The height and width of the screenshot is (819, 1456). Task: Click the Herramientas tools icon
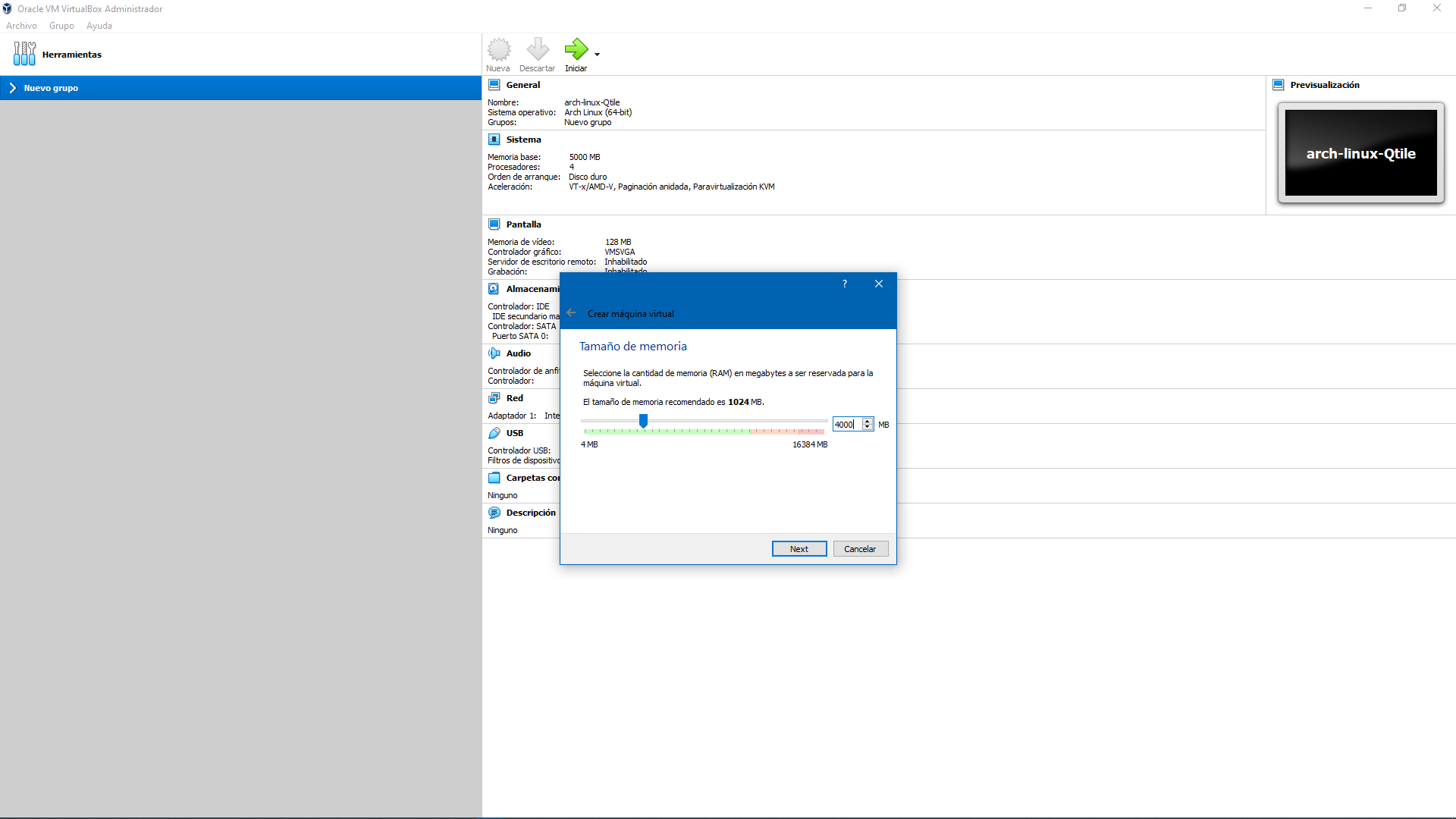(x=24, y=54)
